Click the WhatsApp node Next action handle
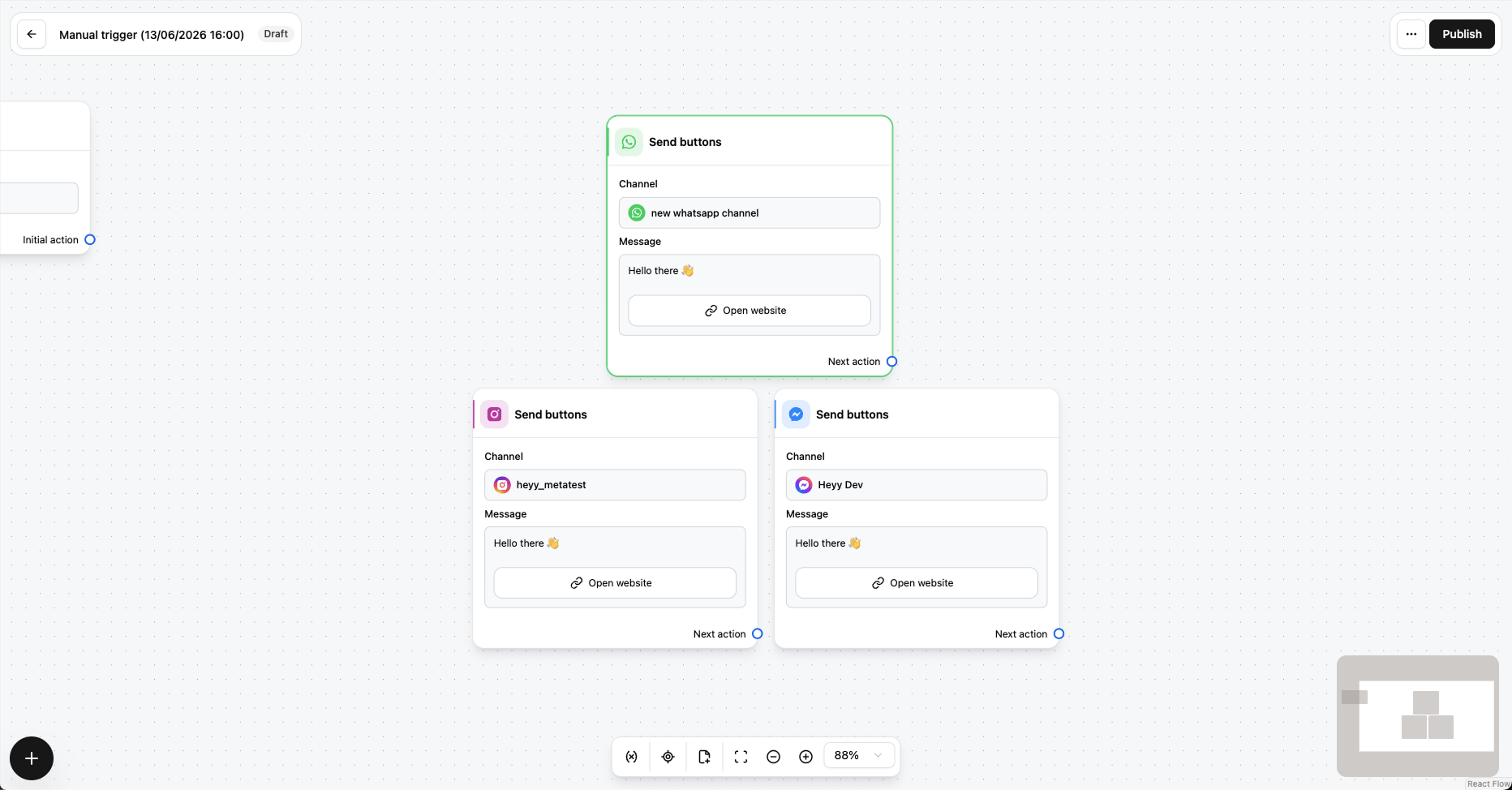 pyautogui.click(x=891, y=362)
